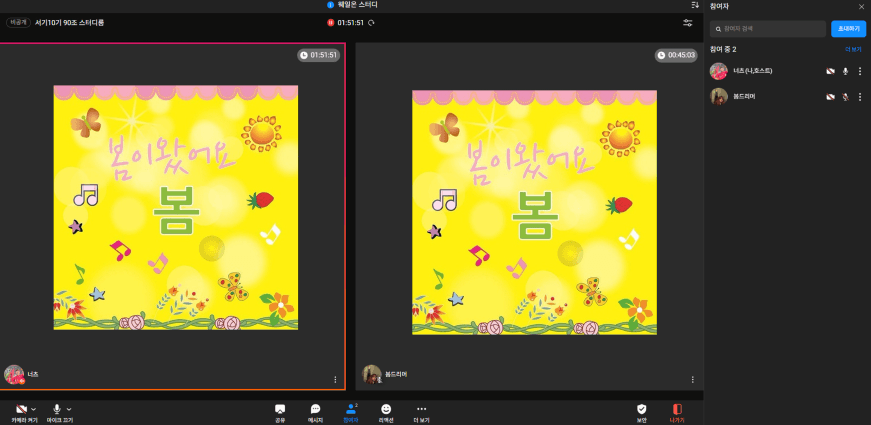Click the 초대하기 invite button
871x425 pixels.
(x=848, y=29)
